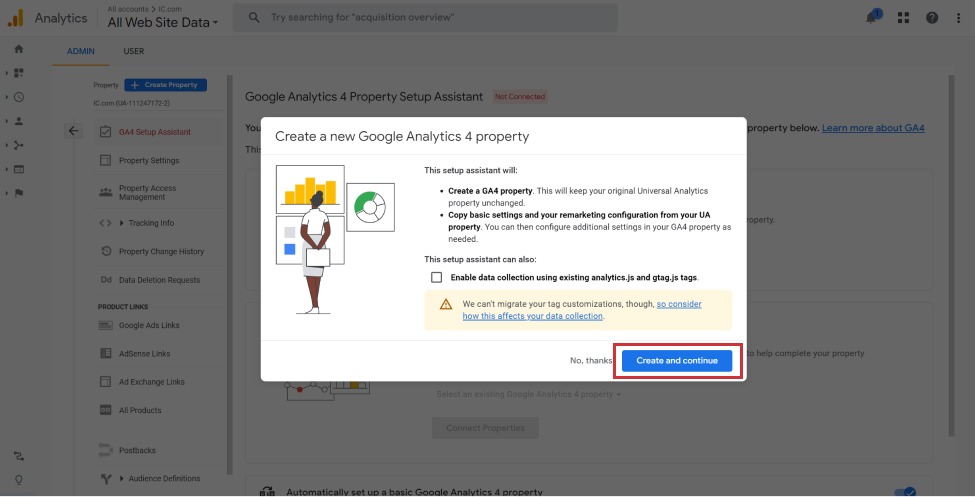The image size is (975, 497).
Task: Open Data Deletion Requests menu item
Action: [160, 280]
